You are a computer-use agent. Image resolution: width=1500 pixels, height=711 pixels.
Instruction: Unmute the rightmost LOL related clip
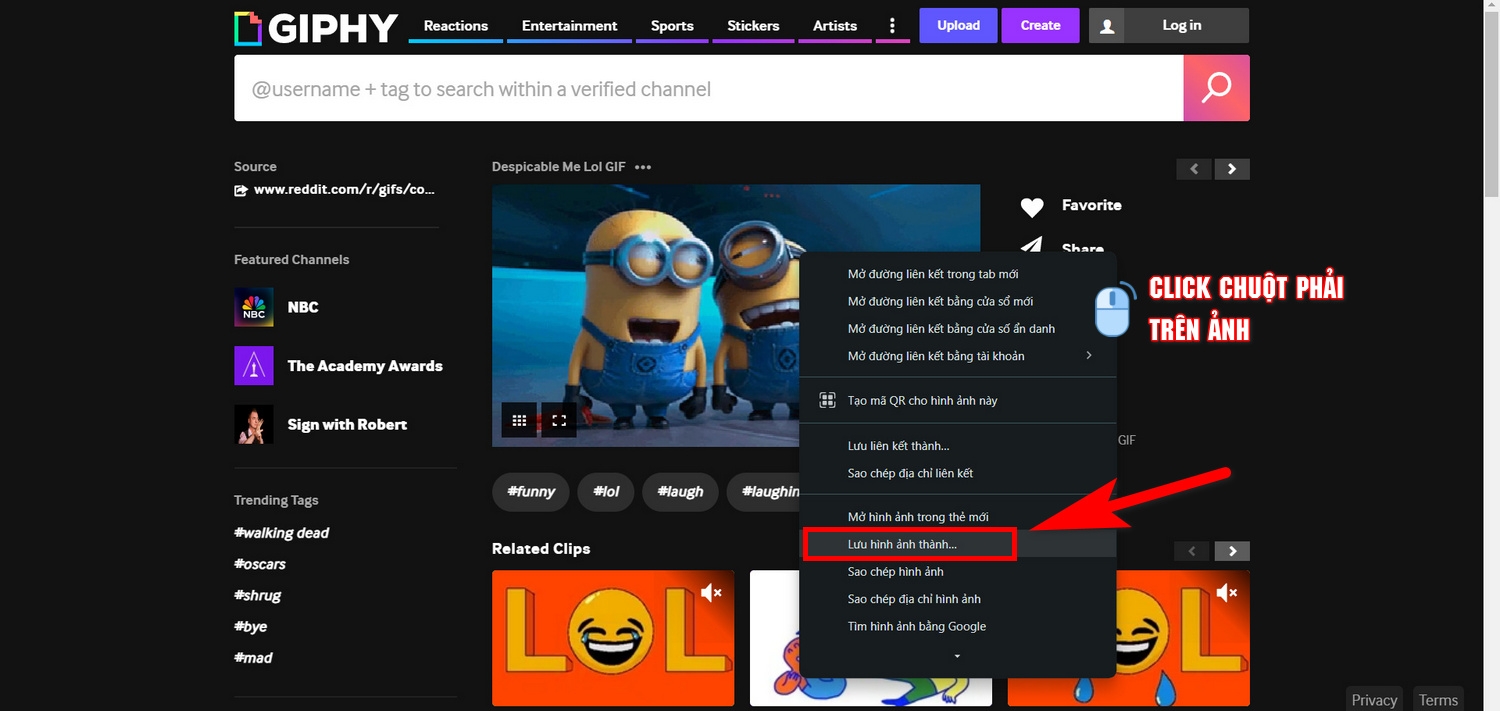click(1227, 593)
